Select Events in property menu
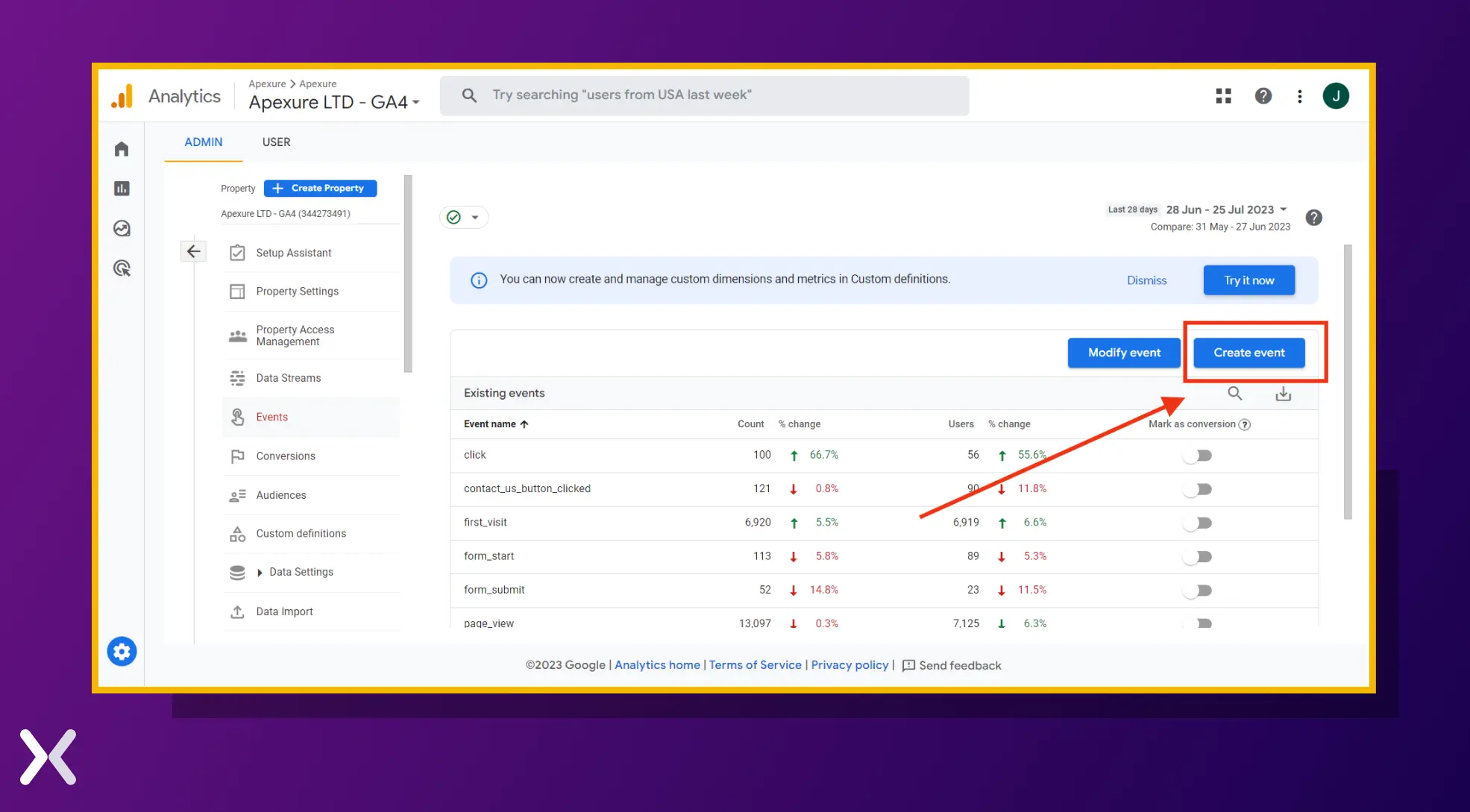 [311, 418]
